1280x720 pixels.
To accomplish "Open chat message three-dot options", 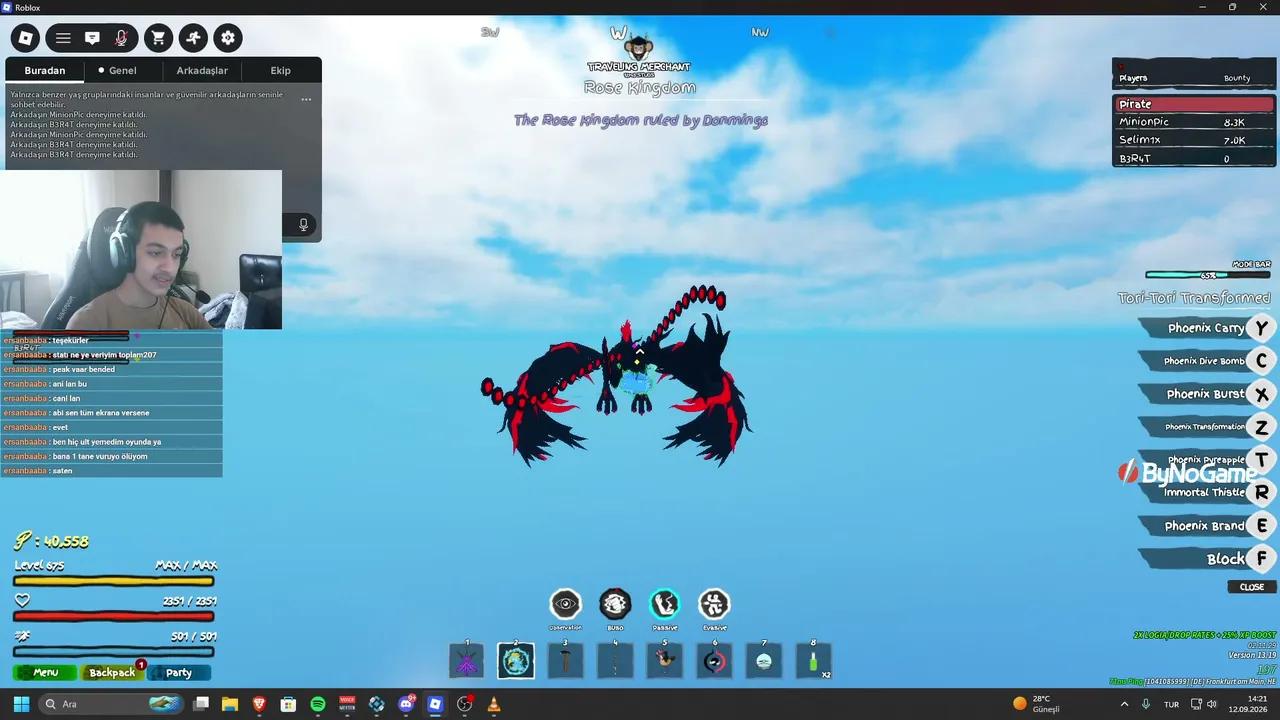I will point(306,99).
